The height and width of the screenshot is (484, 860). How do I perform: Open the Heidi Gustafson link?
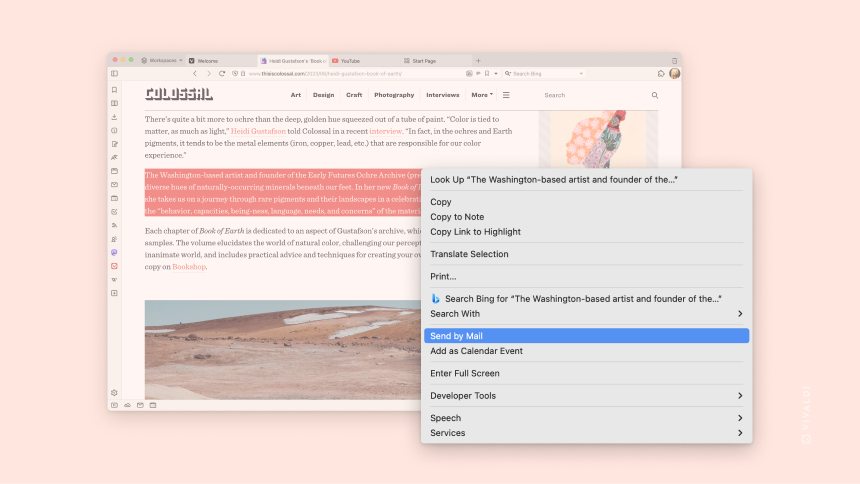[258, 131]
